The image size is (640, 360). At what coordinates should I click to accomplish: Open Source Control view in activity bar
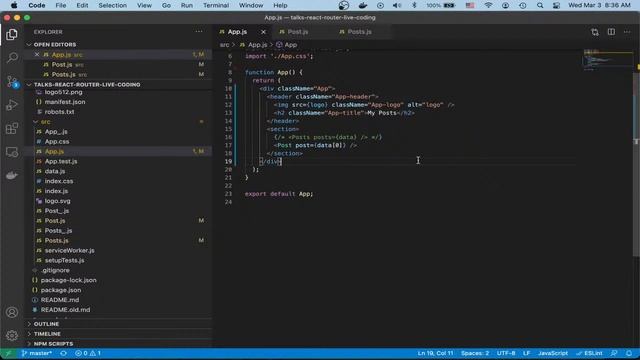[12, 81]
